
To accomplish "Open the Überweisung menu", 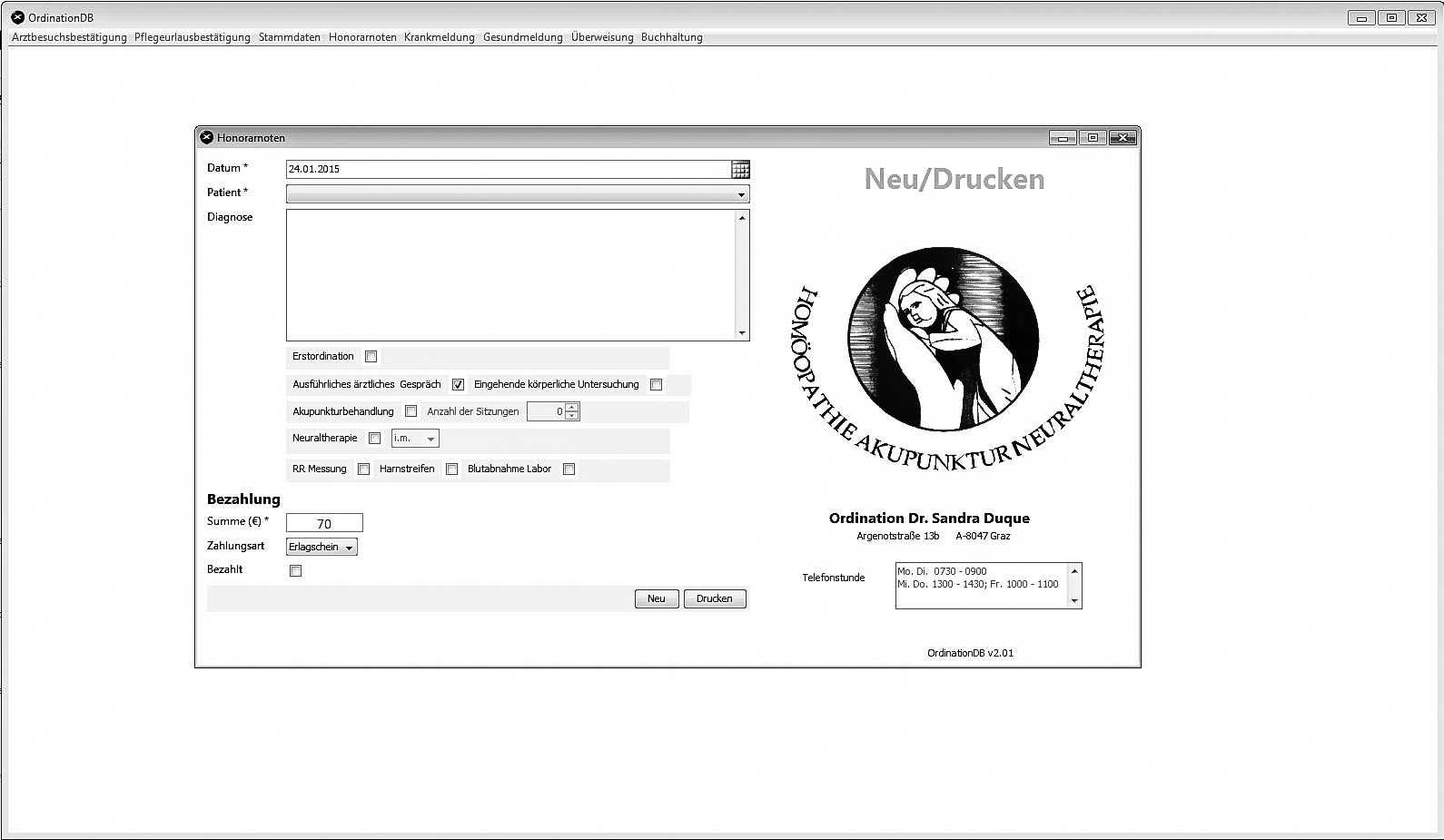I will tap(602, 37).
